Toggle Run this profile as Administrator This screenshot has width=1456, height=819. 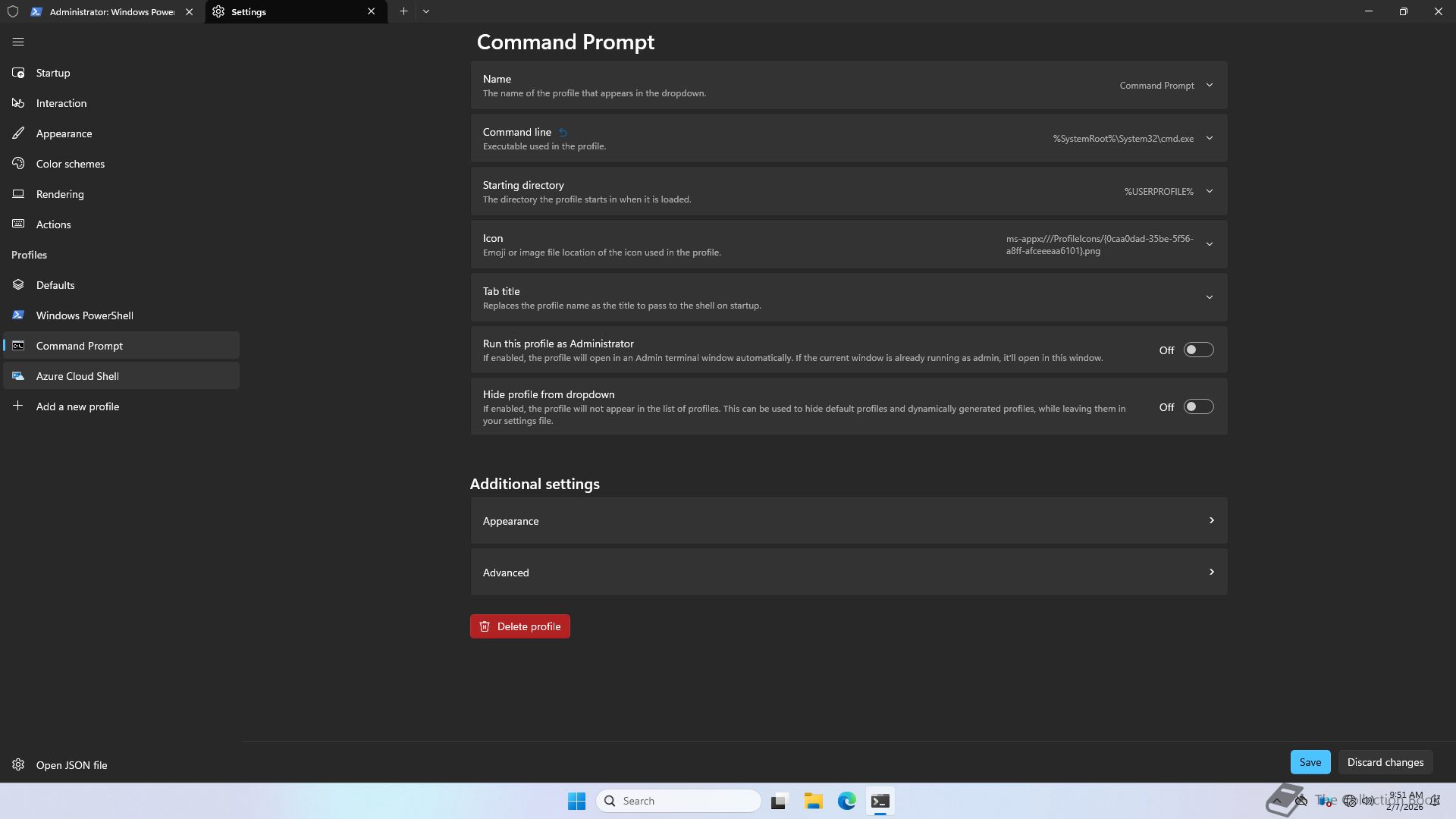click(1198, 350)
